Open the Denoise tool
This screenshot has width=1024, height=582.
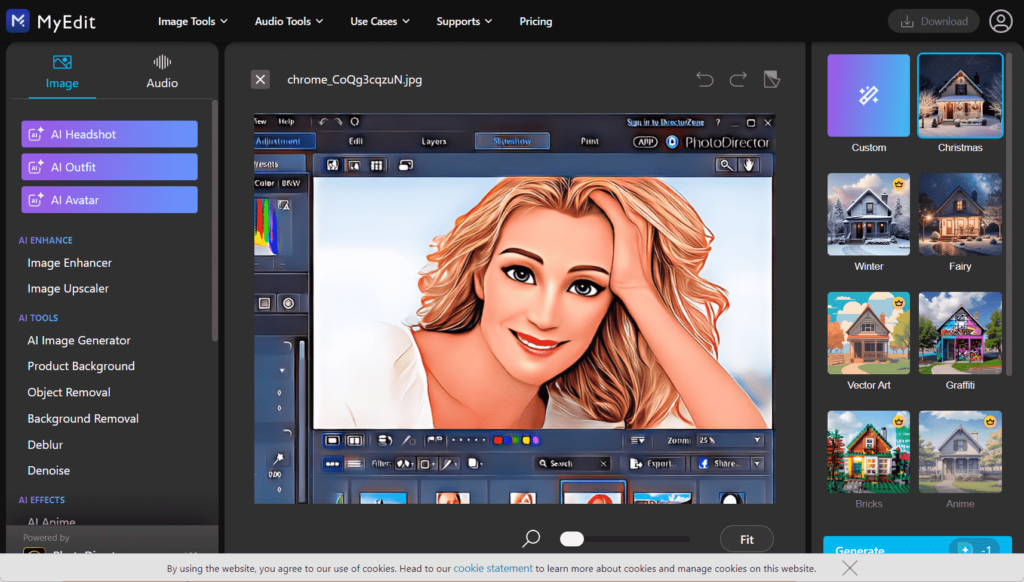pos(48,470)
